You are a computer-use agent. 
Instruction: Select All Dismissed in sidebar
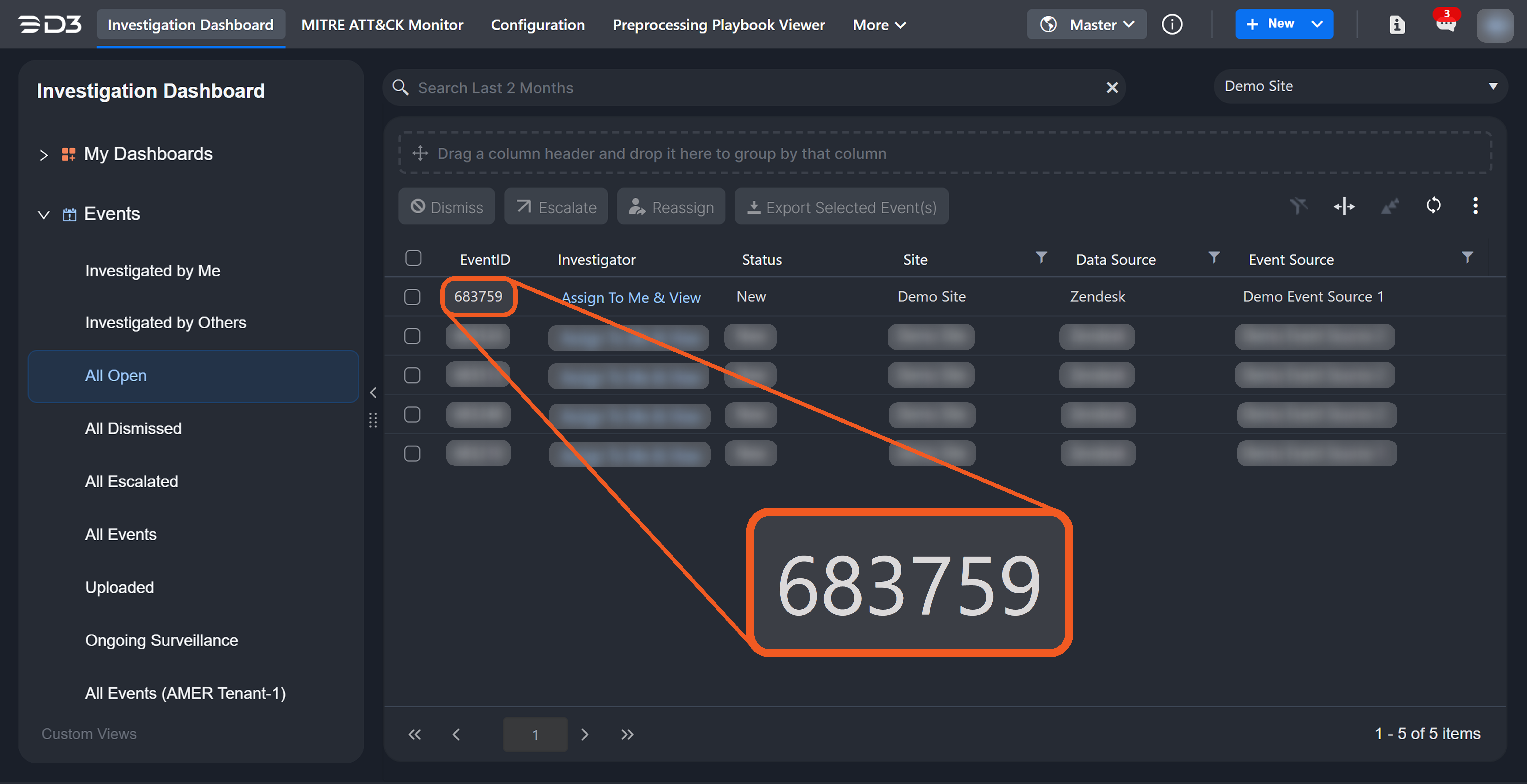133,428
